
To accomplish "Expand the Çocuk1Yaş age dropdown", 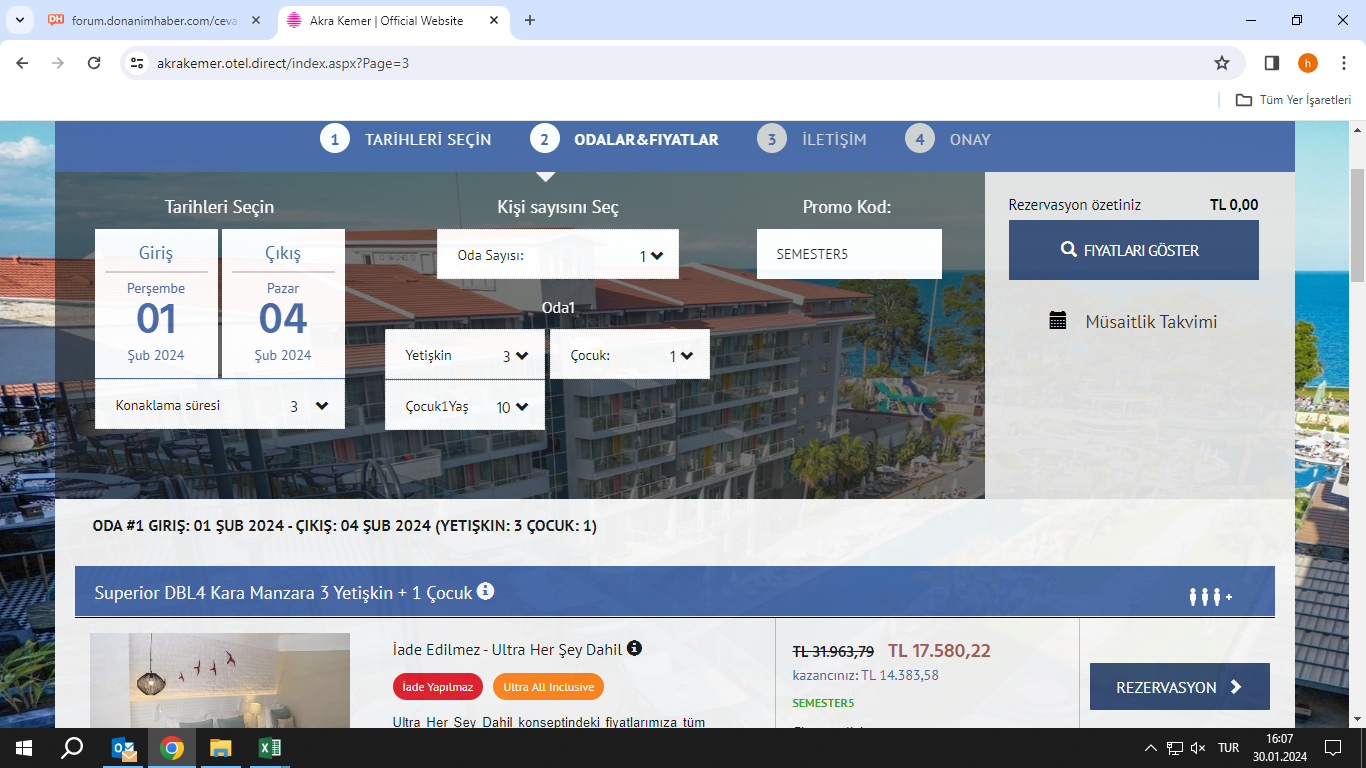I will 465,406.
